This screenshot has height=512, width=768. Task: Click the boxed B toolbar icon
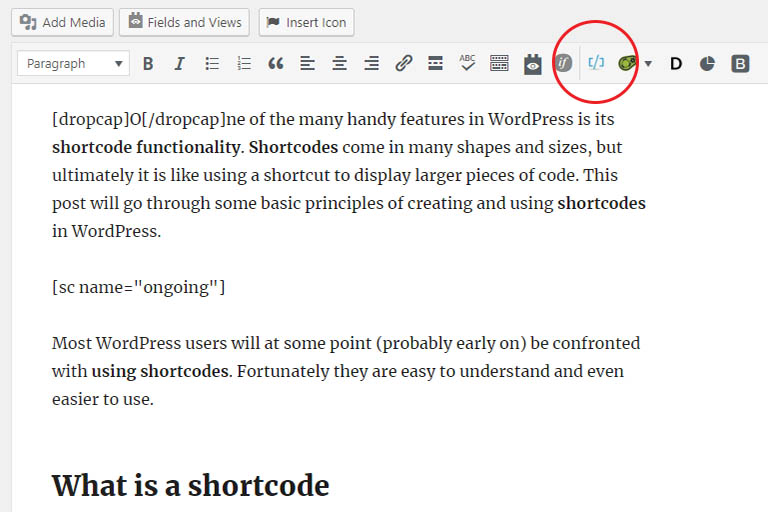[x=740, y=64]
